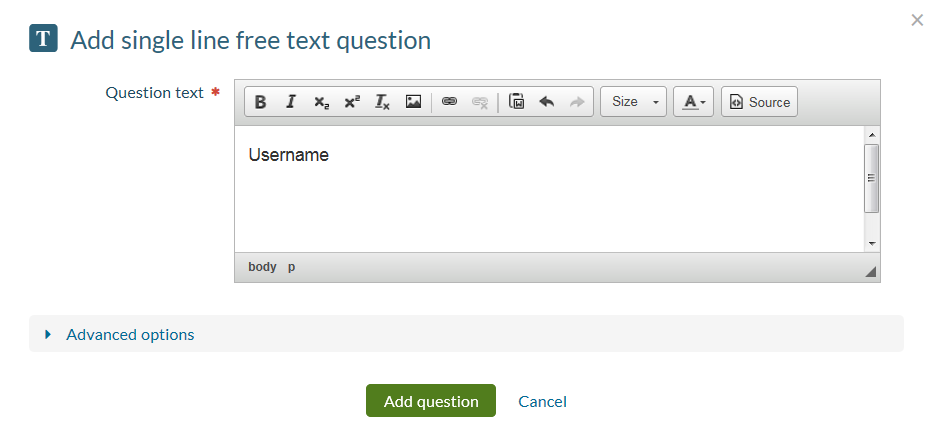Select the subscript formatting icon
The height and width of the screenshot is (440, 932).
pos(322,102)
